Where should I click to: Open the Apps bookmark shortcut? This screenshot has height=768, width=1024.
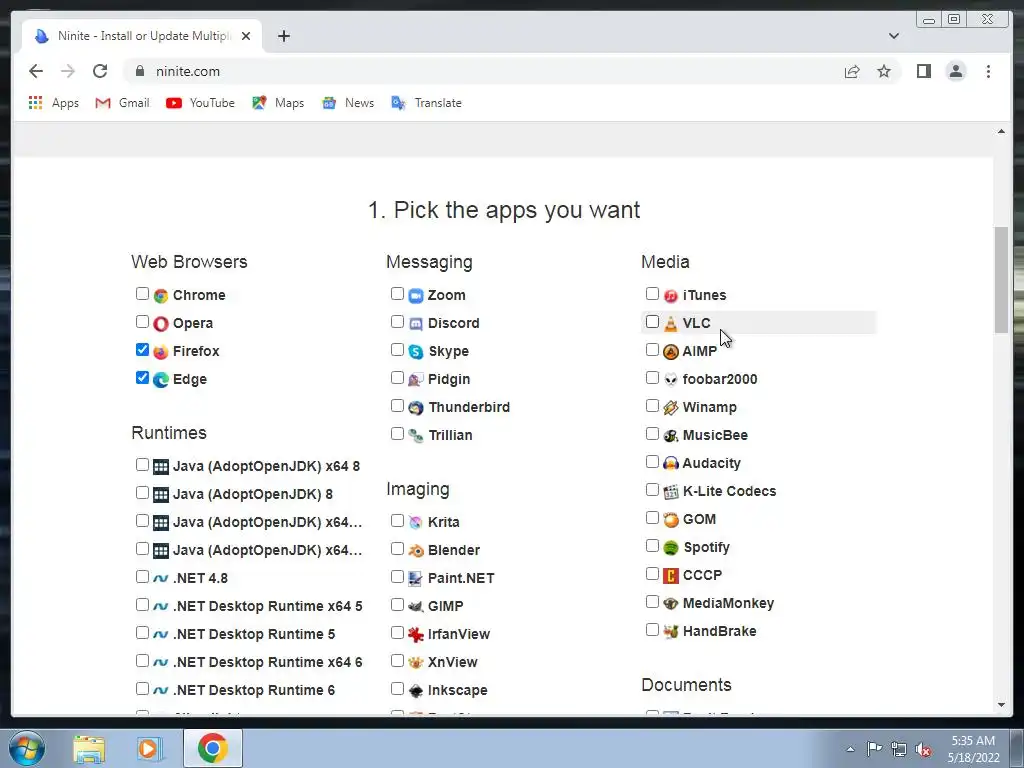click(54, 103)
